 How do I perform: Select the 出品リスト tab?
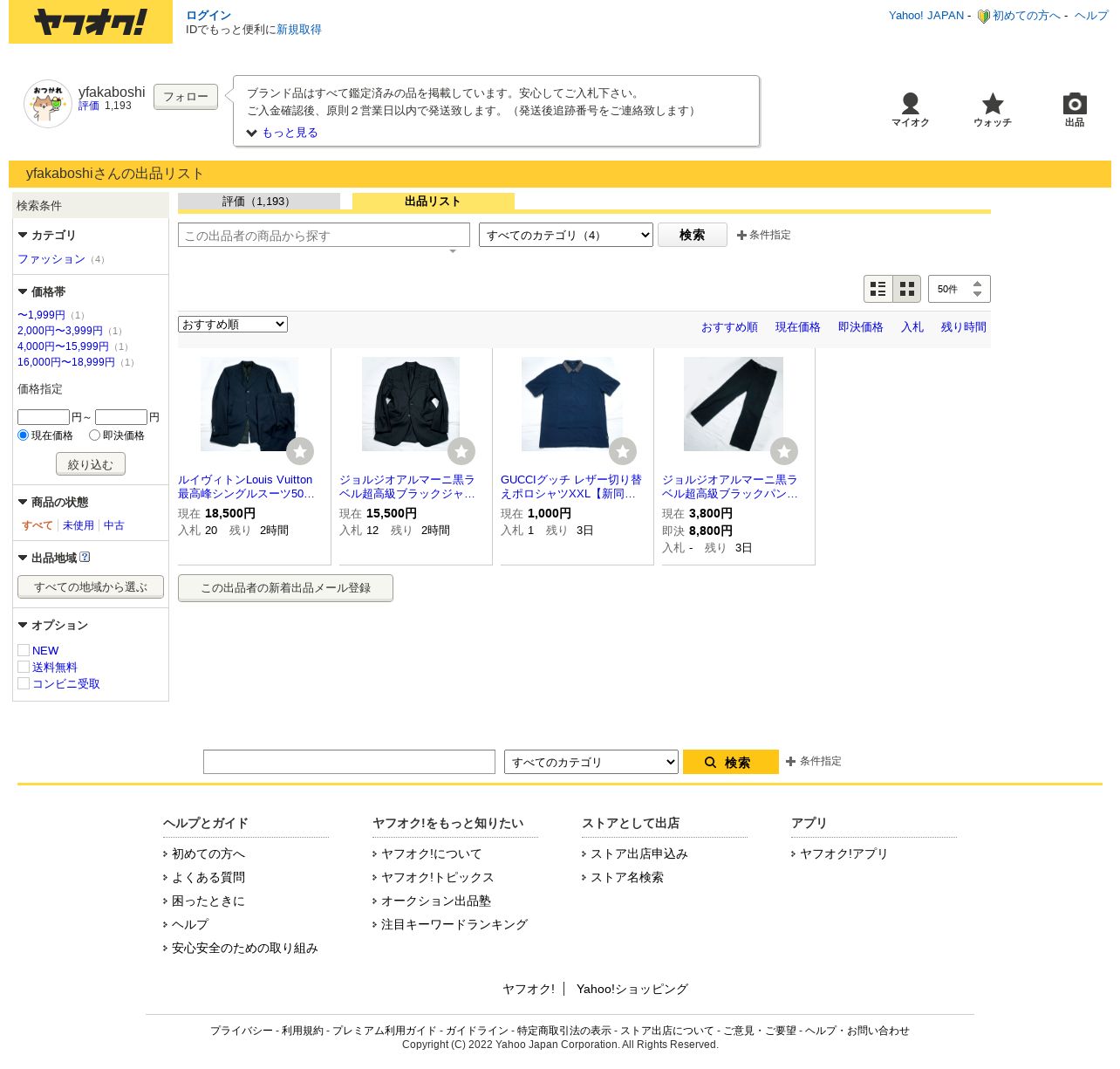(x=434, y=202)
